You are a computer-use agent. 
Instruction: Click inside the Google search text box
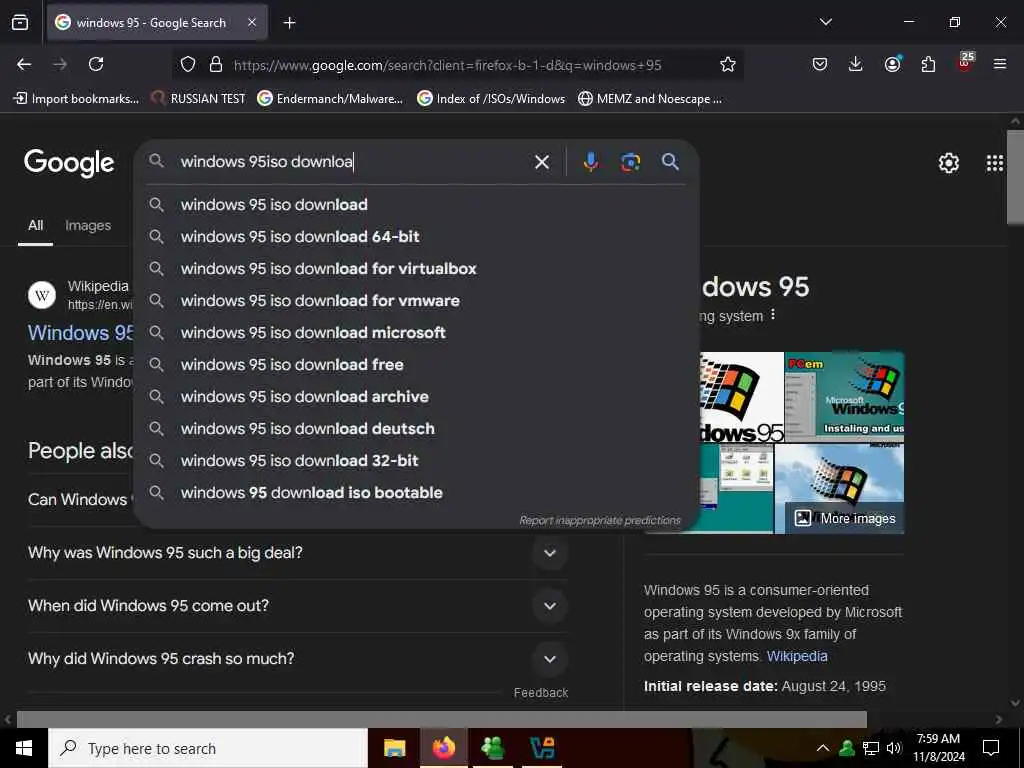(x=353, y=162)
